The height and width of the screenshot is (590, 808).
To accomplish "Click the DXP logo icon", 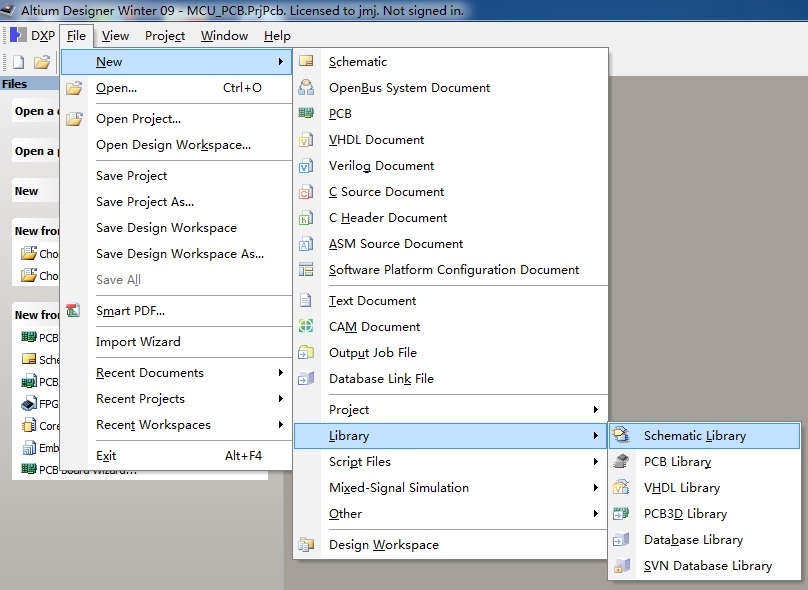I will click(18, 35).
